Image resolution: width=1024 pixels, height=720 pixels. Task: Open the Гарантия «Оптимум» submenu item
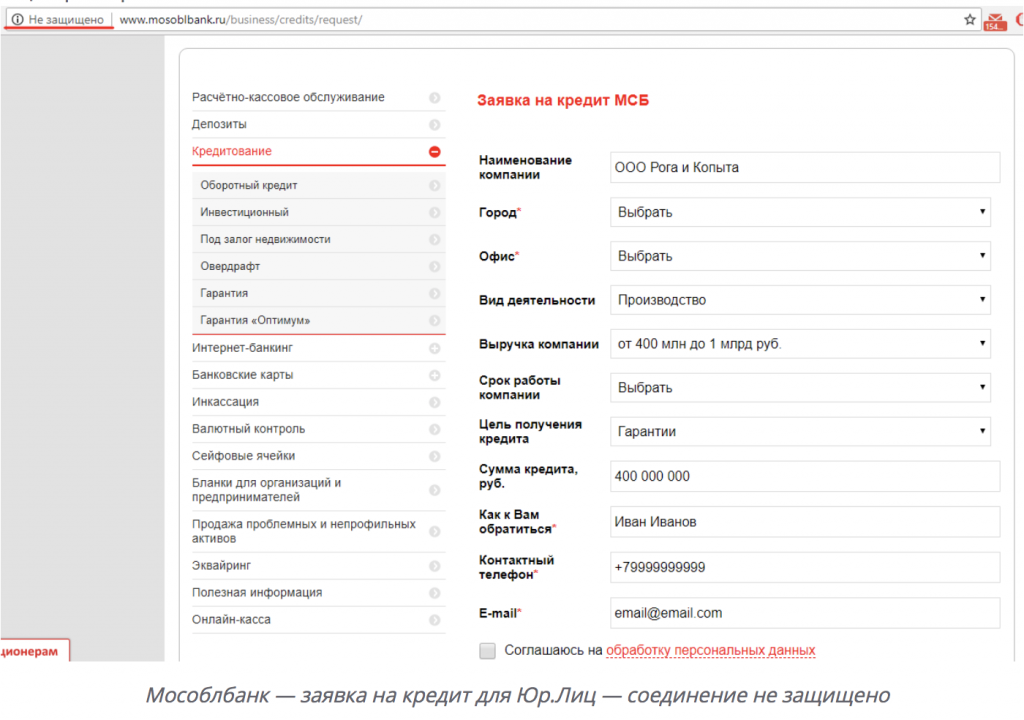[x=255, y=320]
